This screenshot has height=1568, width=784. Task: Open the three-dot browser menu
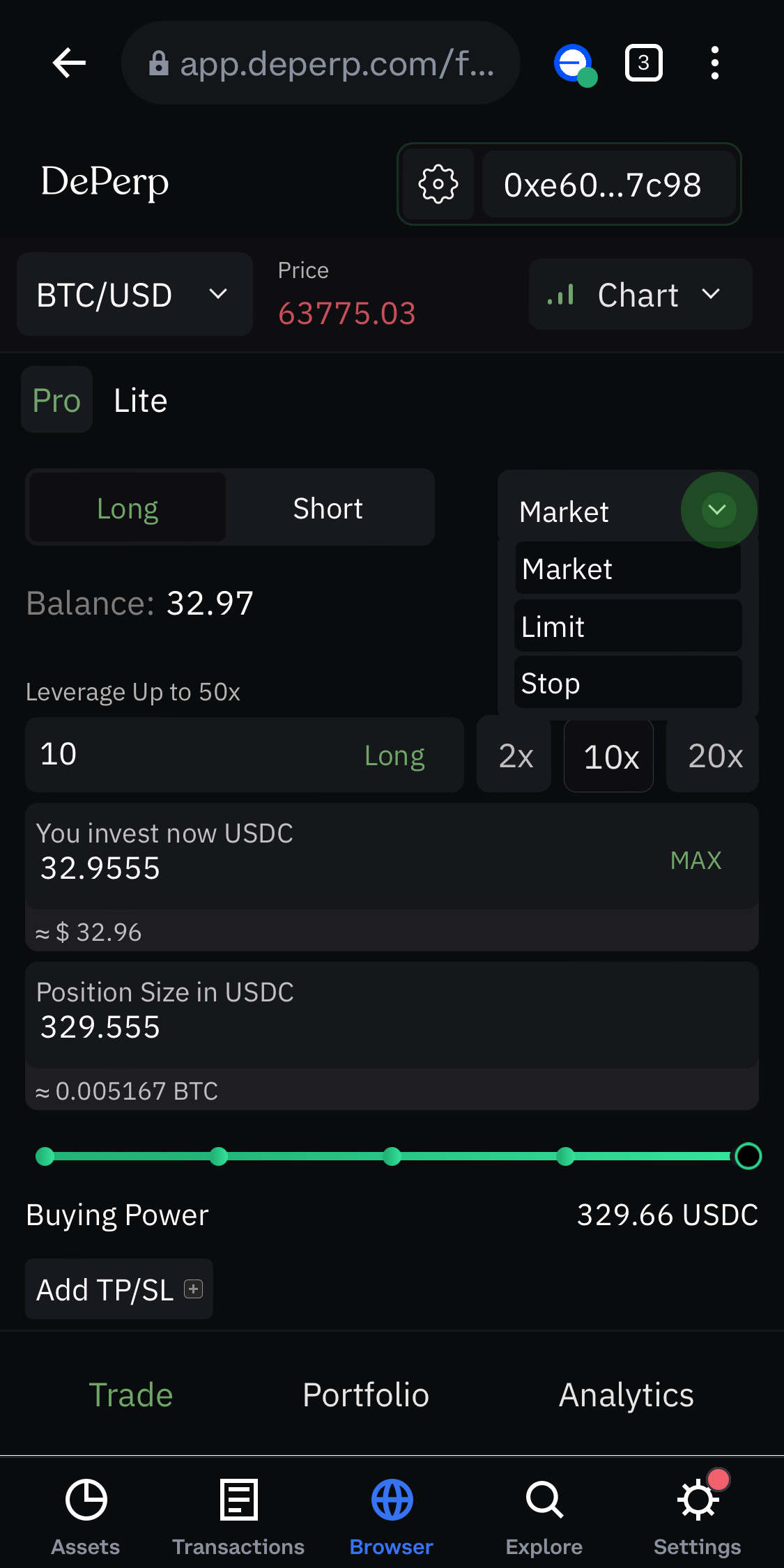[x=714, y=63]
